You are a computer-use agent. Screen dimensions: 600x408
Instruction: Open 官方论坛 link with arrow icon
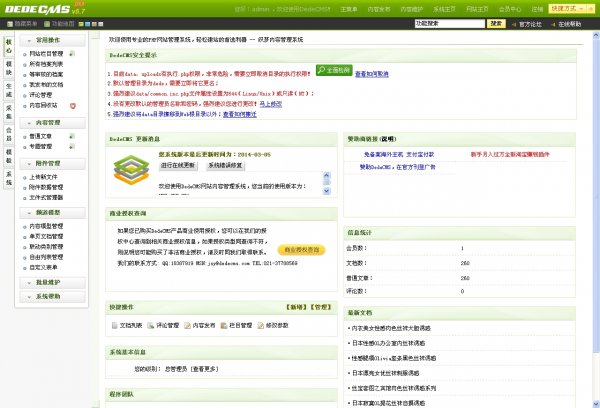(527, 24)
